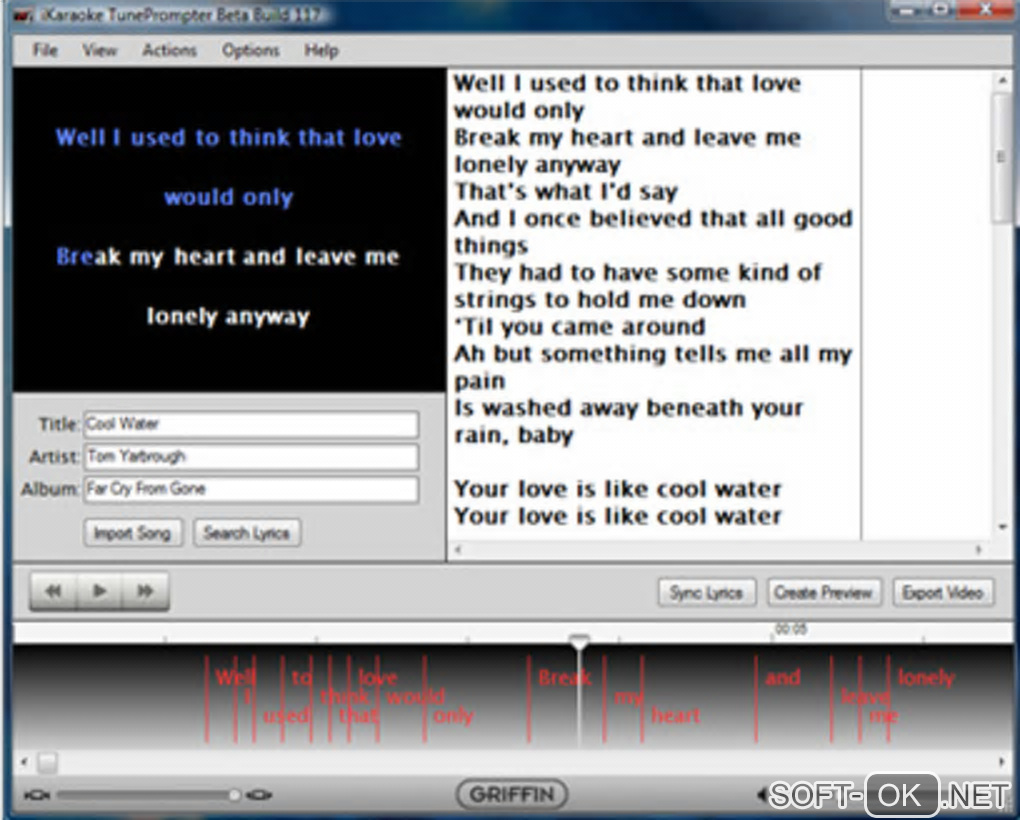Screen dimensions: 1020x820
Task: Click lyric 'strings to hold me down'
Action: 600,300
